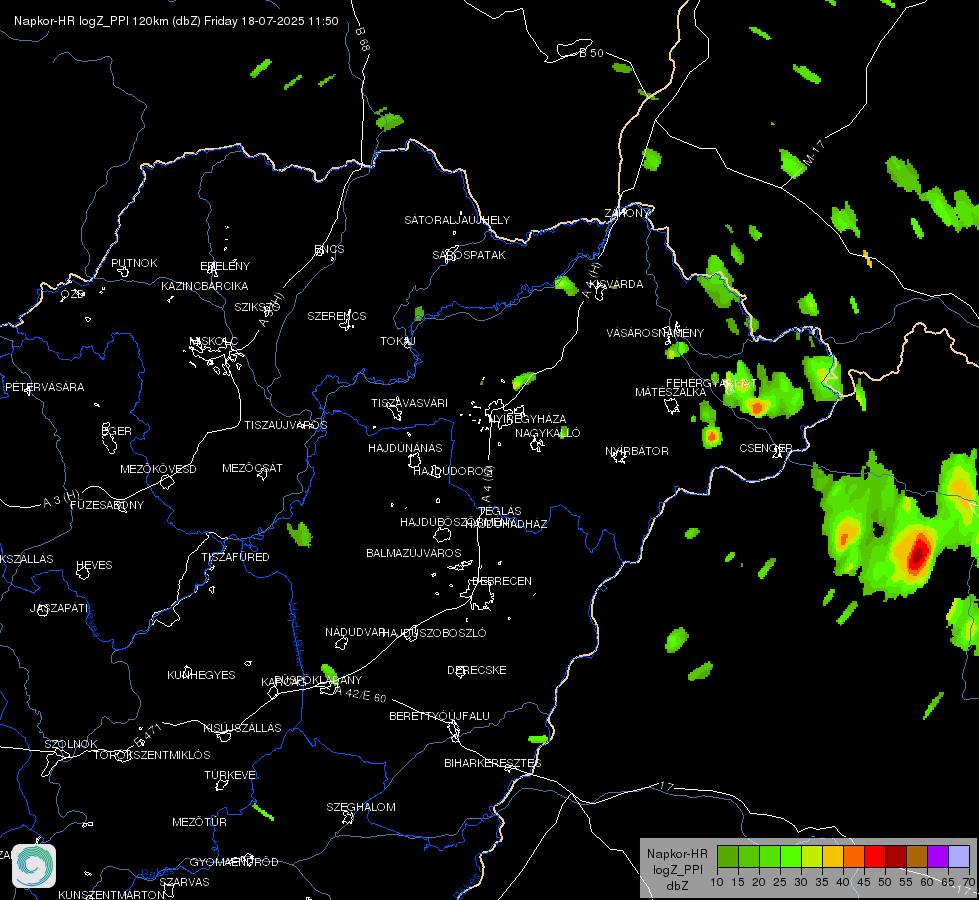
Task: Click the BALMAZUJVAROS town label
Action: pyautogui.click(x=414, y=553)
